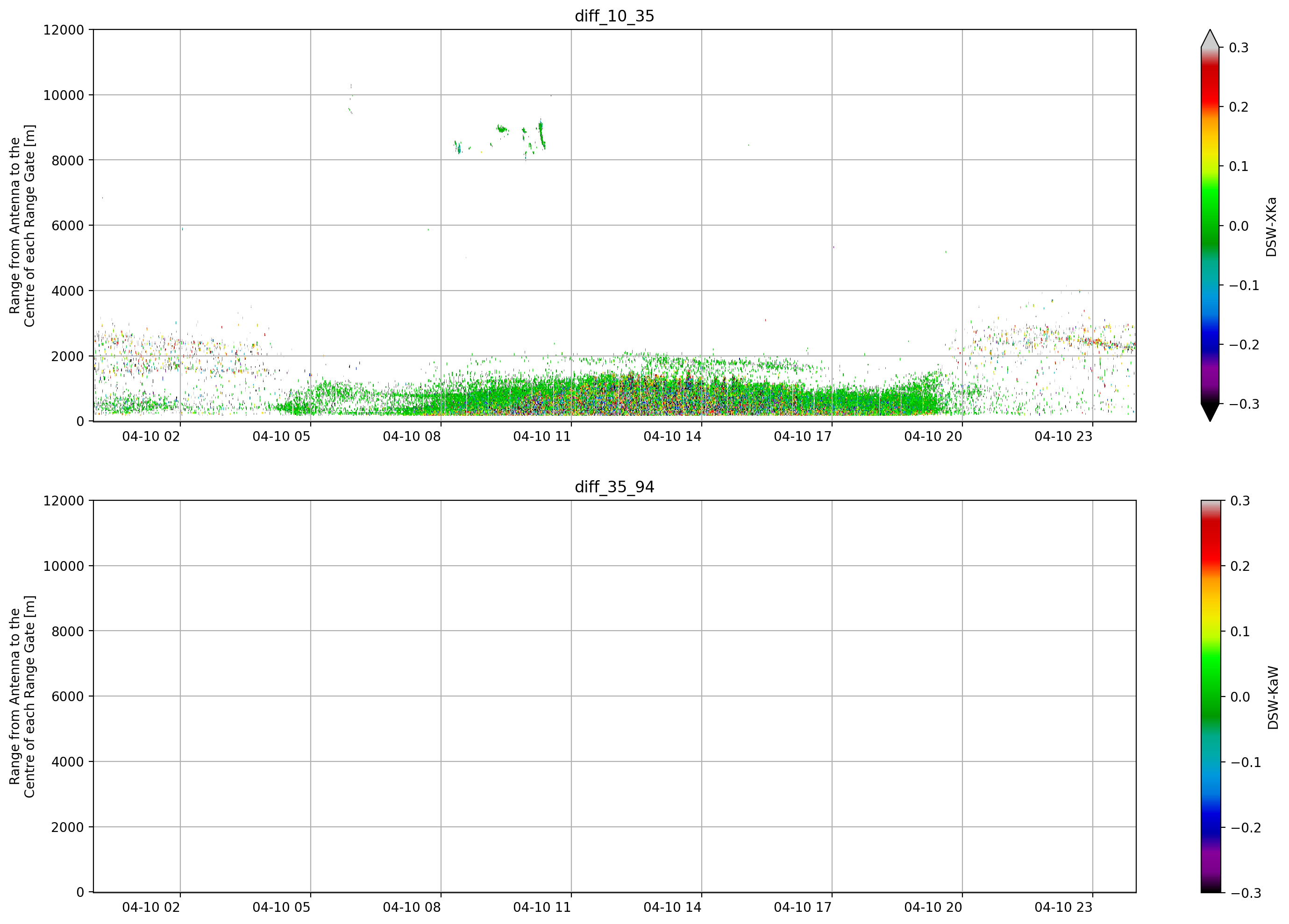Click the 12000 y-axis label on the top plot
The width and height of the screenshot is (1289, 924).
[x=64, y=29]
